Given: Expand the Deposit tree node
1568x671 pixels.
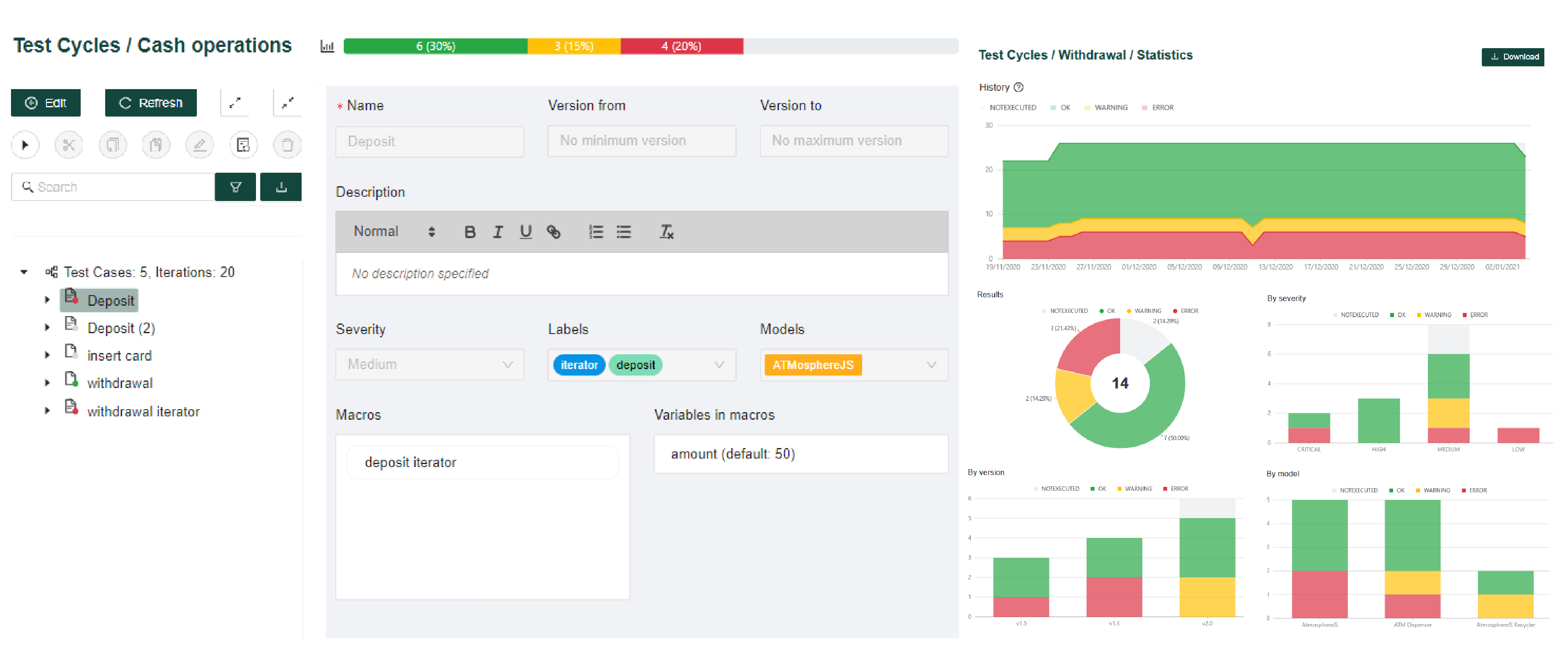Looking at the screenshot, I should click(47, 300).
